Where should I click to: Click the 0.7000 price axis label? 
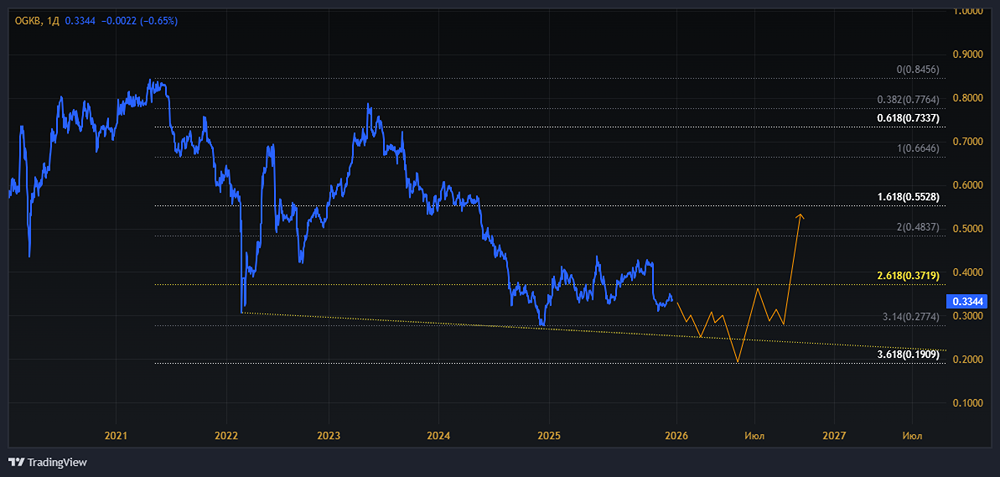pyautogui.click(x=966, y=142)
